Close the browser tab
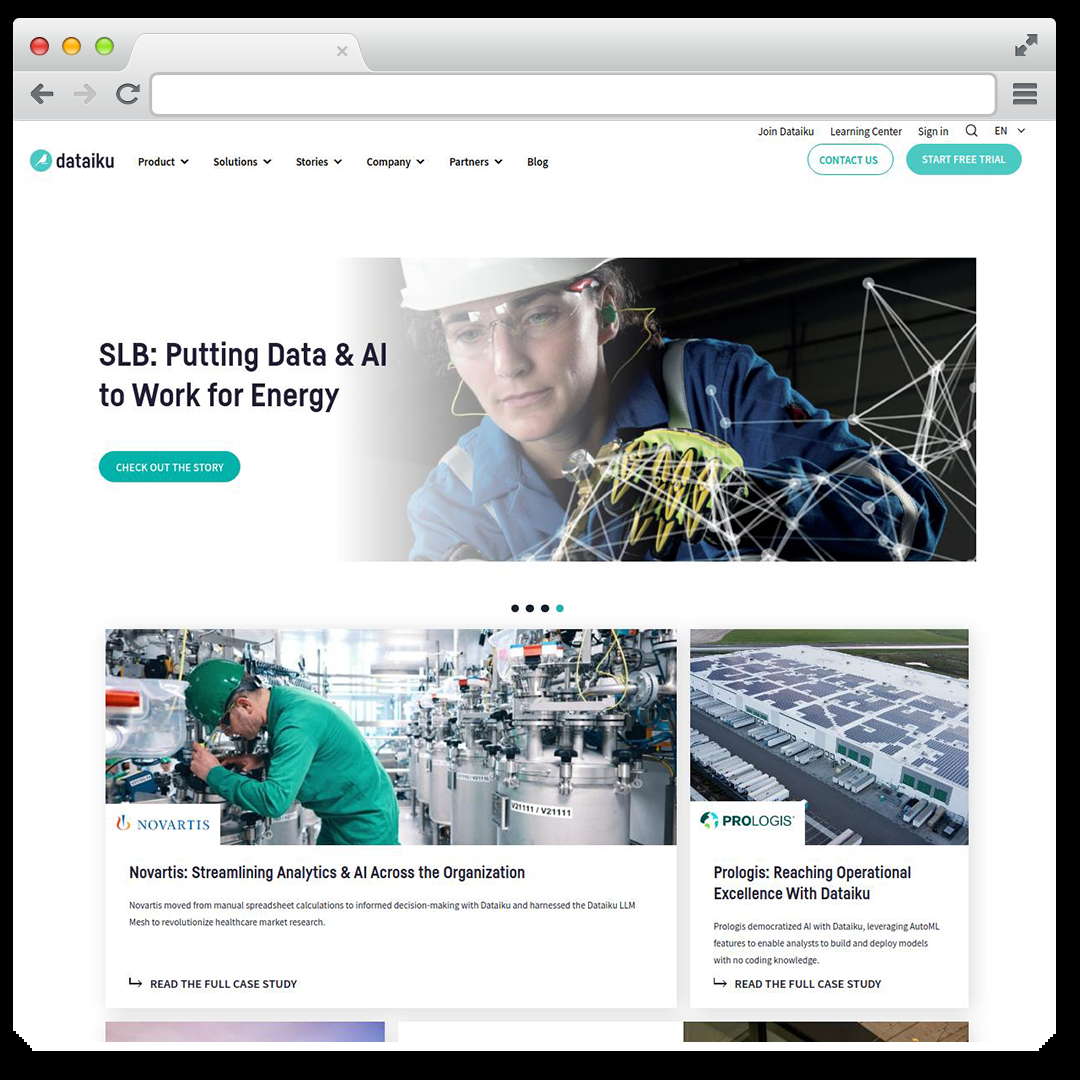The height and width of the screenshot is (1080, 1080). [x=342, y=51]
